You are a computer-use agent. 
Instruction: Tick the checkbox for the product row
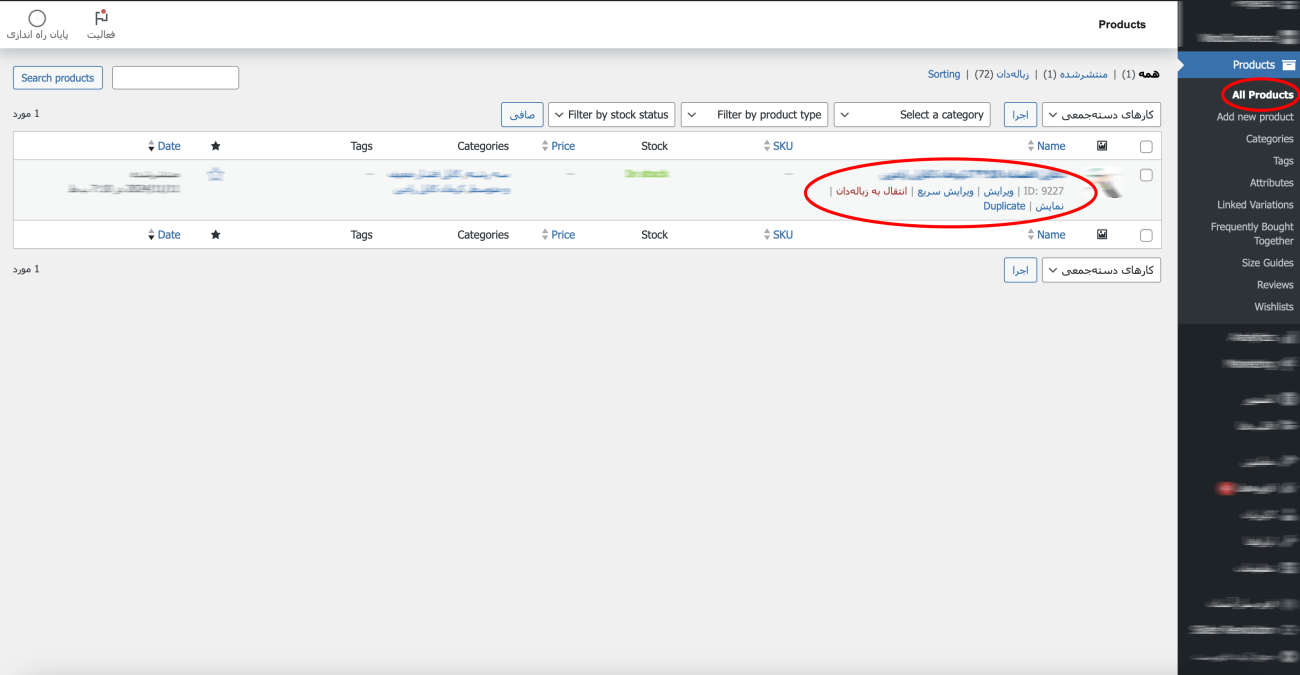(1146, 175)
